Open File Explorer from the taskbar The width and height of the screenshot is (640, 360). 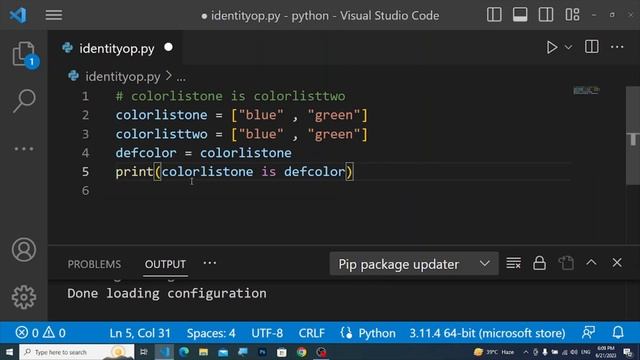(204, 352)
